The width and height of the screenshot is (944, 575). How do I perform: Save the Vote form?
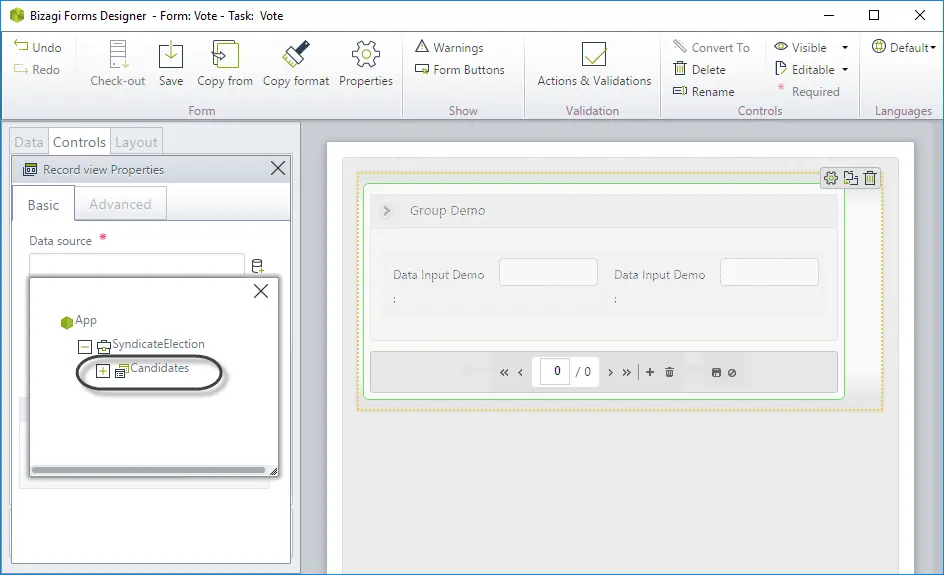click(171, 63)
